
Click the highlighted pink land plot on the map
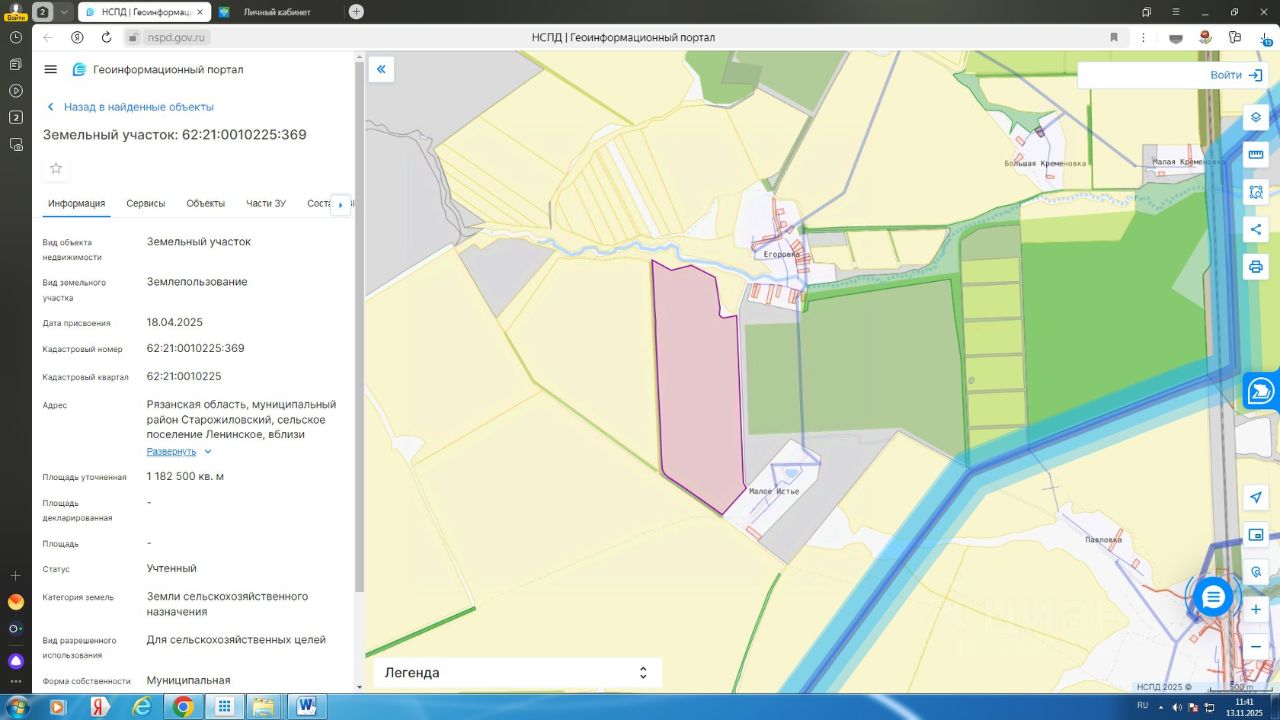(699, 390)
